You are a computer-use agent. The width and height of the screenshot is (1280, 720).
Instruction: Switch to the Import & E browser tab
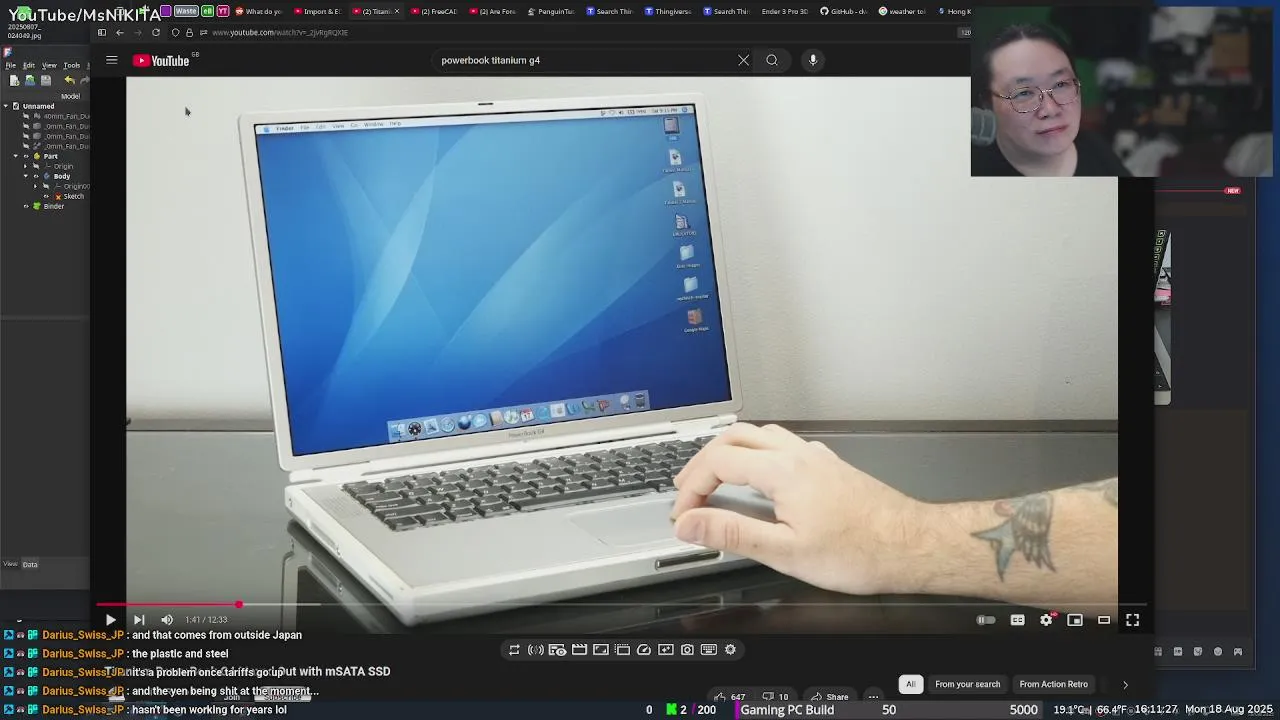[317, 11]
